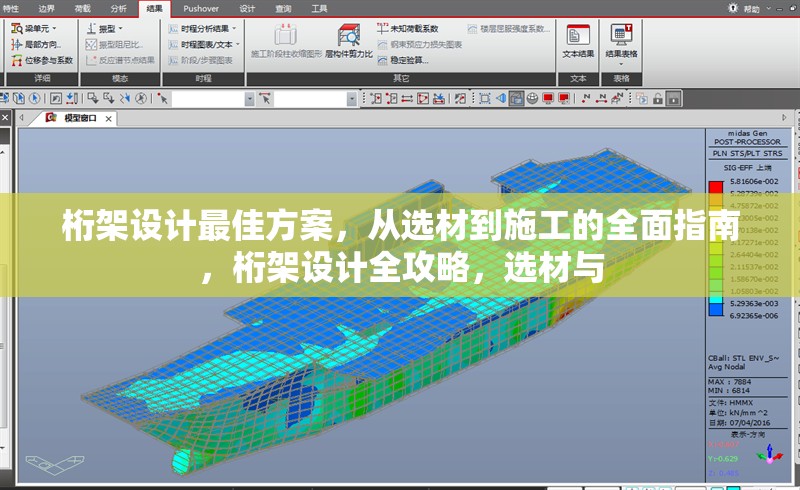Click the 时程图表/文本 icon

click(173, 44)
